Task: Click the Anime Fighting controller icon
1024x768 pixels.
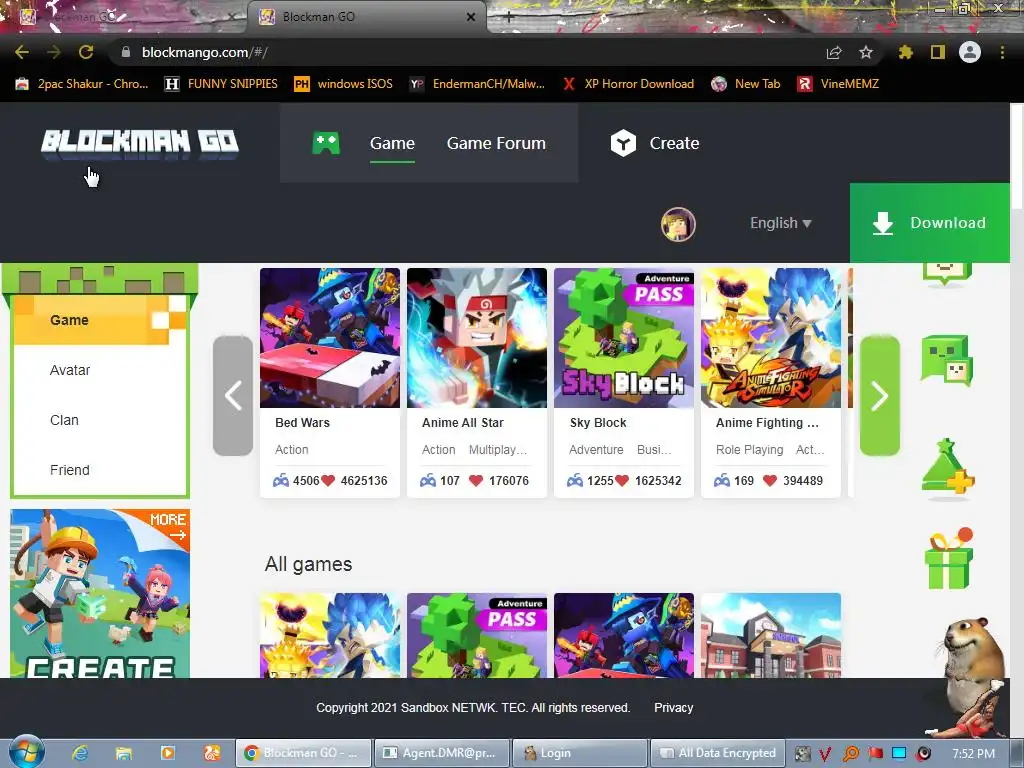Action: pos(722,481)
